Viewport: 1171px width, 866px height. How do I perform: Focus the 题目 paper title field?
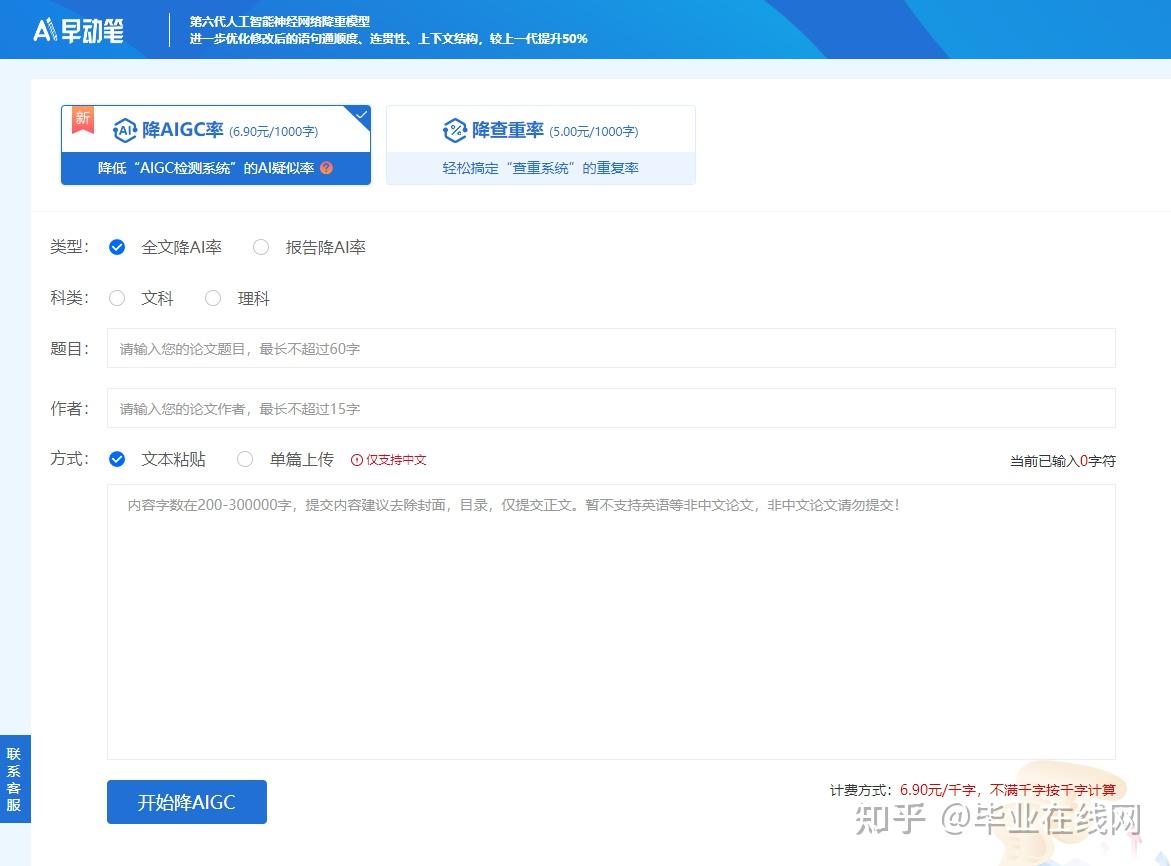click(611, 348)
